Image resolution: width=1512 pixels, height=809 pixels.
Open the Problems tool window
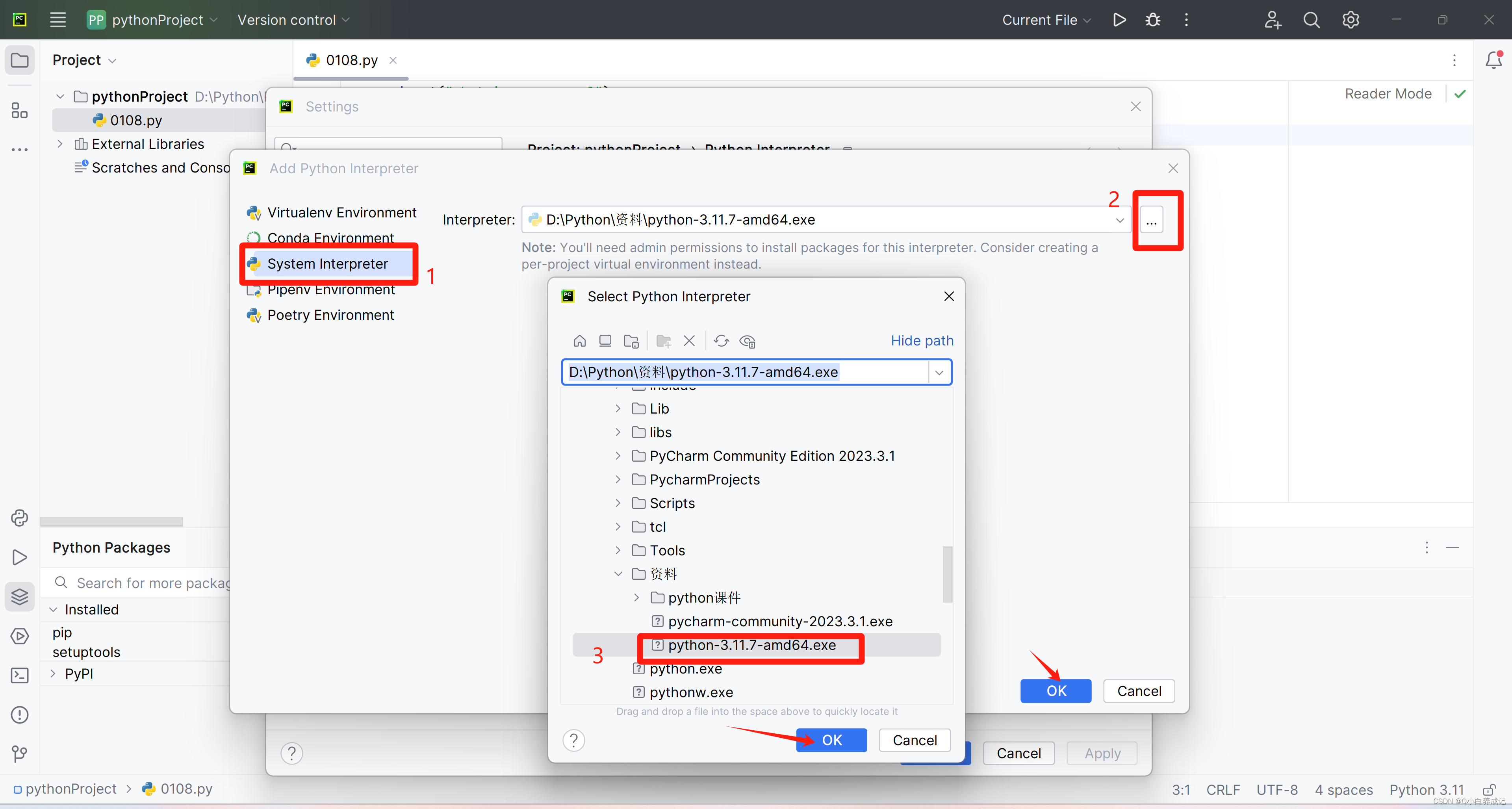pyautogui.click(x=19, y=714)
